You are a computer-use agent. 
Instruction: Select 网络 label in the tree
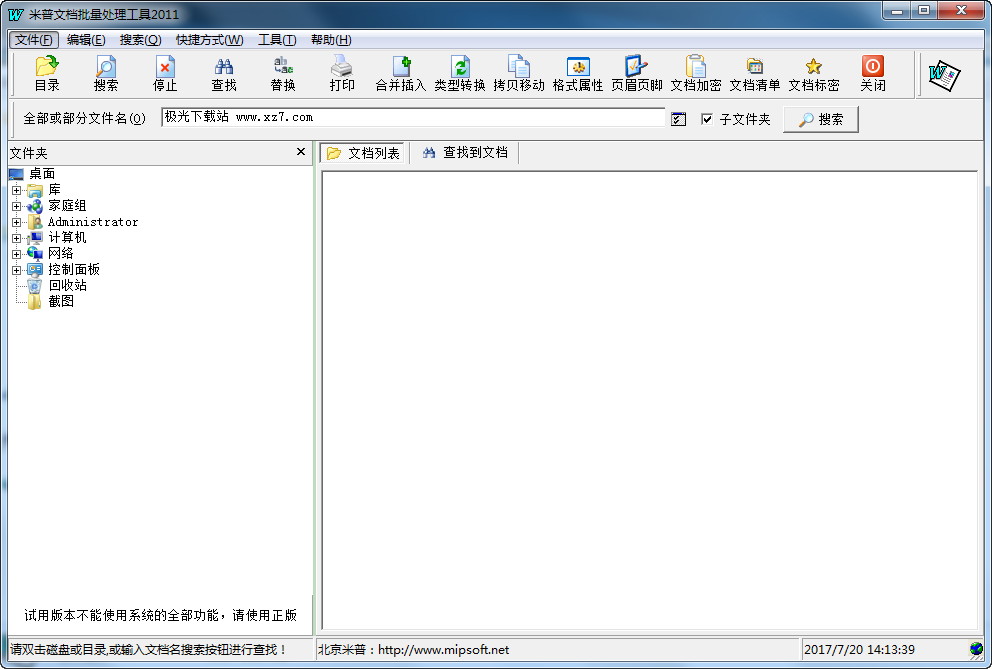(x=61, y=253)
